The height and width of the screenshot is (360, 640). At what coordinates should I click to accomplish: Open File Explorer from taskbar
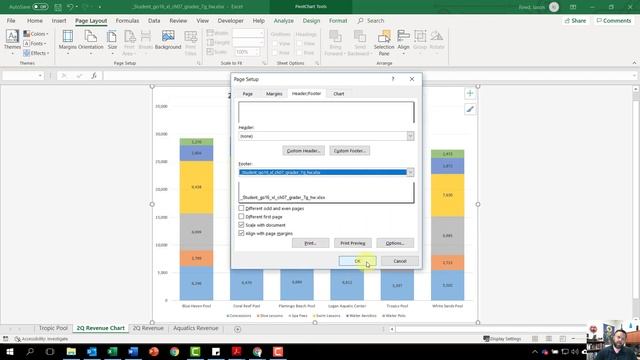click(71, 351)
